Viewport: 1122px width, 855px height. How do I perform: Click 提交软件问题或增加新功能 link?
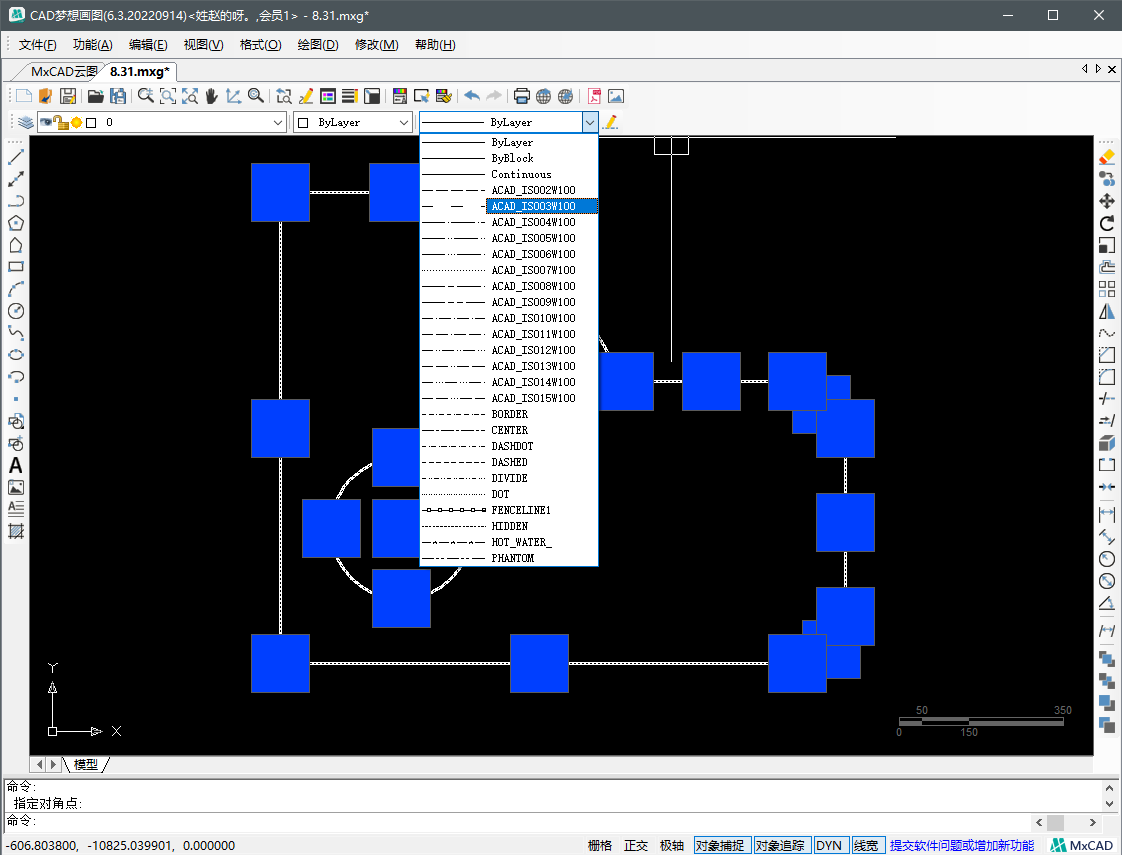point(962,846)
